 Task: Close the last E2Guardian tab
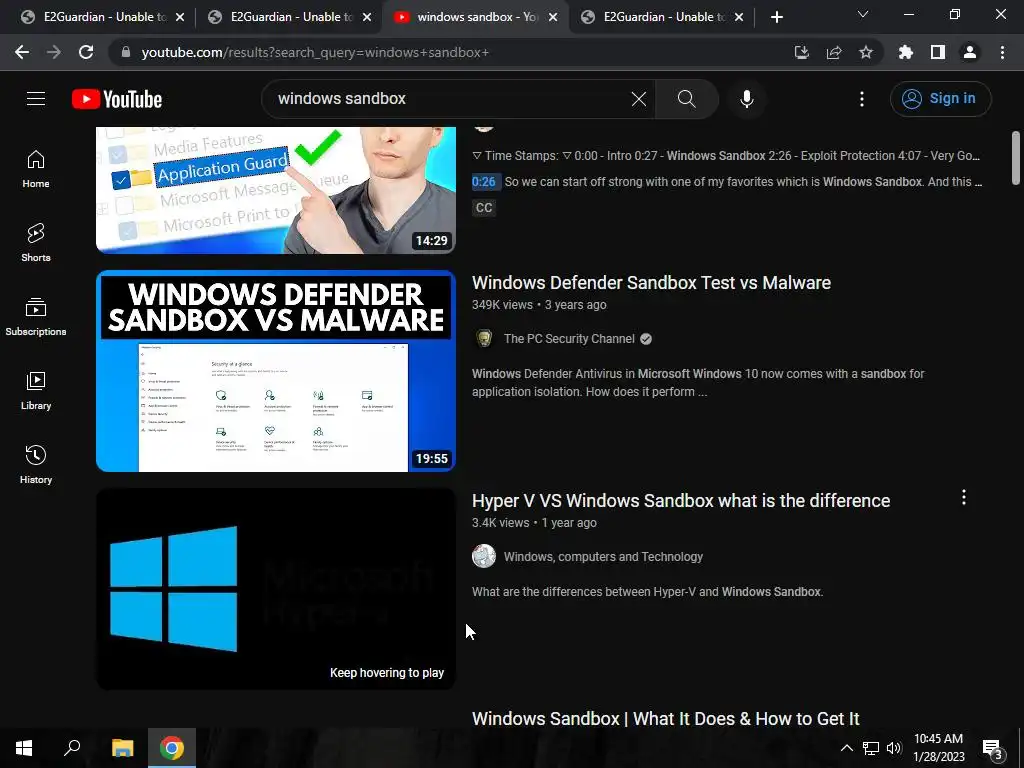pos(739,17)
